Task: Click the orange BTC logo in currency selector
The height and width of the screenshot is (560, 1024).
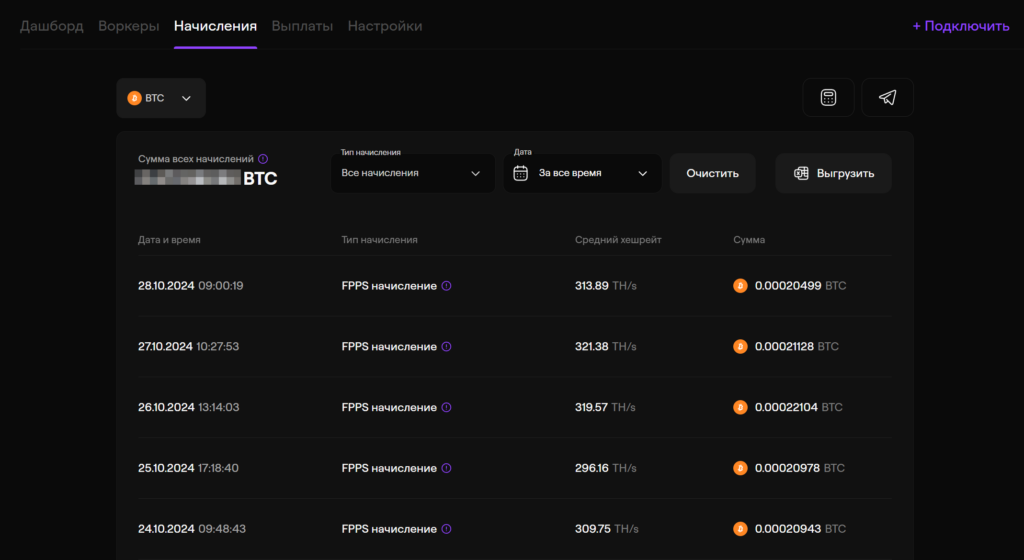Action: click(x=135, y=98)
